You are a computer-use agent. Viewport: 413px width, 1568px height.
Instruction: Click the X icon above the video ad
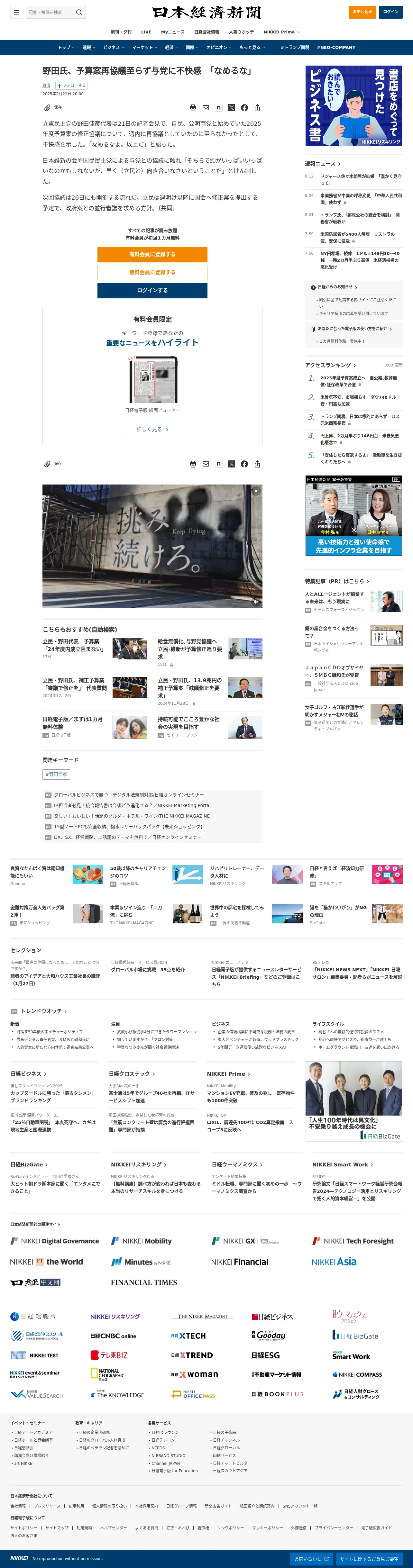tap(232, 464)
